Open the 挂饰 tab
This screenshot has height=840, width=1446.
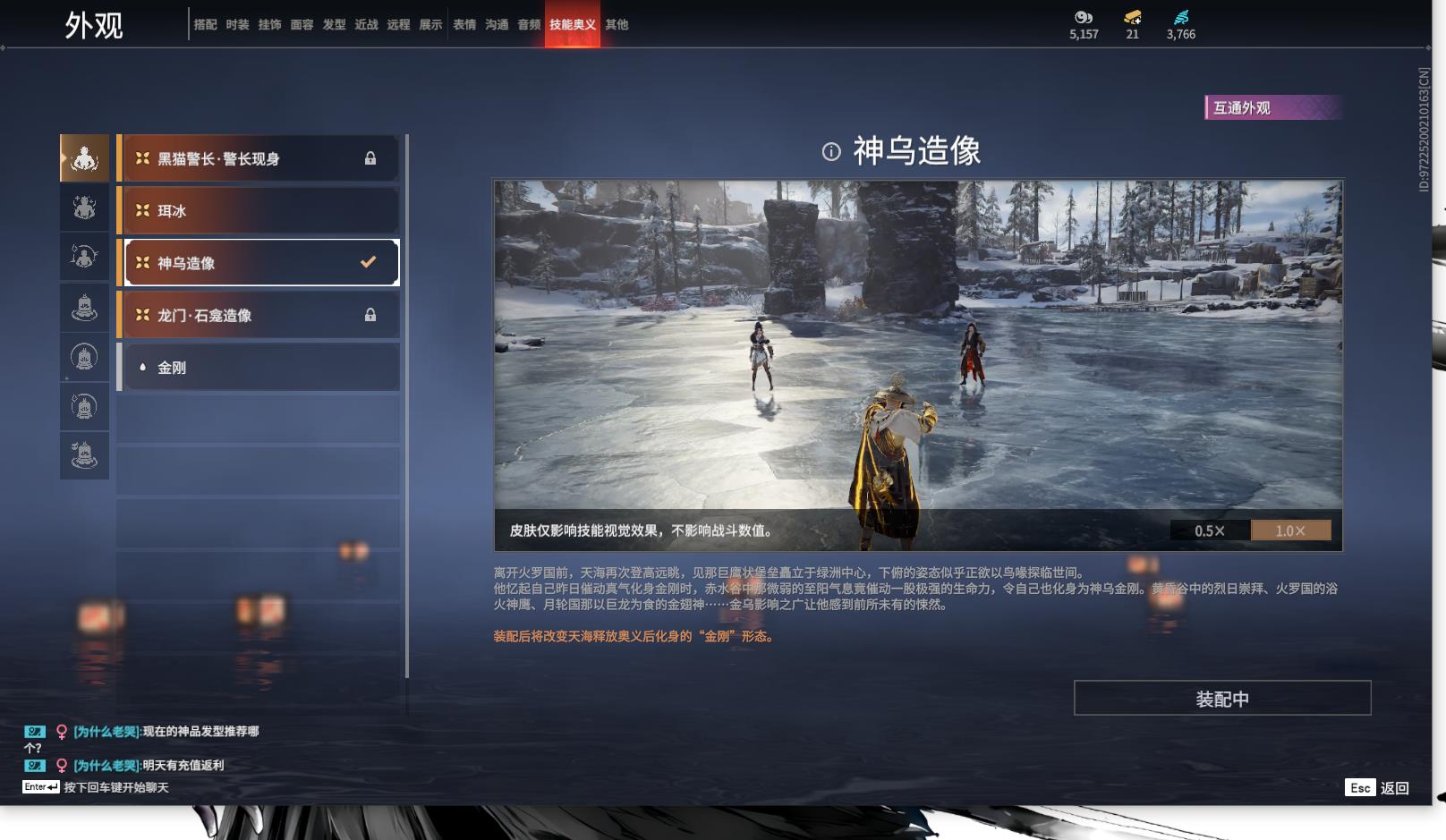pyautogui.click(x=270, y=25)
